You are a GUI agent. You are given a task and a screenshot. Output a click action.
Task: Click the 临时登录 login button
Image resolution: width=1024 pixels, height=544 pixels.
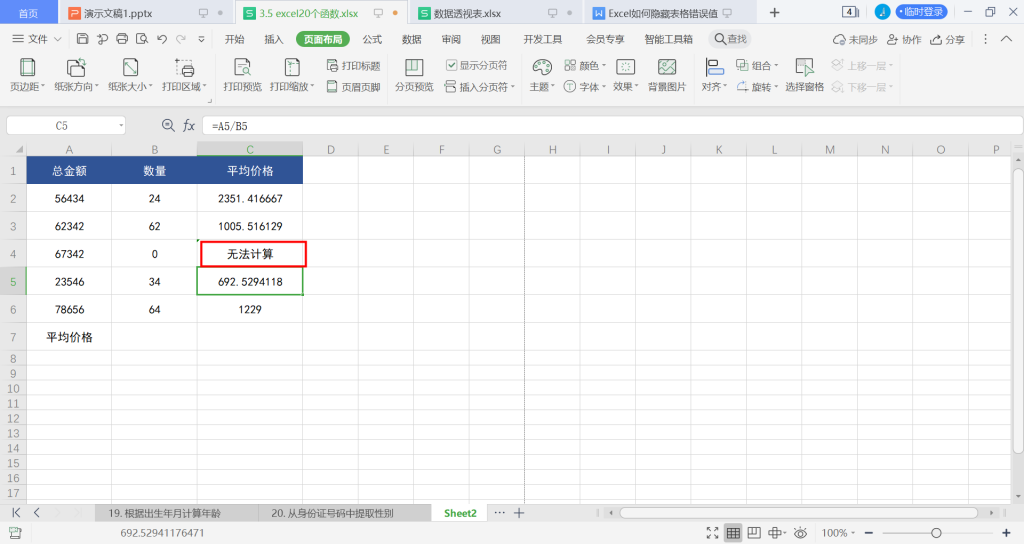(921, 12)
